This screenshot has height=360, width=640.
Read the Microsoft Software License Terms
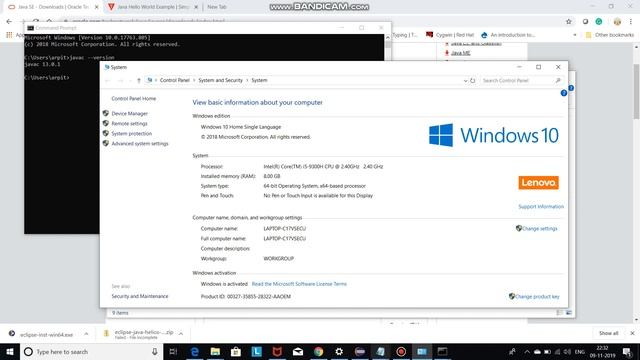pos(299,284)
